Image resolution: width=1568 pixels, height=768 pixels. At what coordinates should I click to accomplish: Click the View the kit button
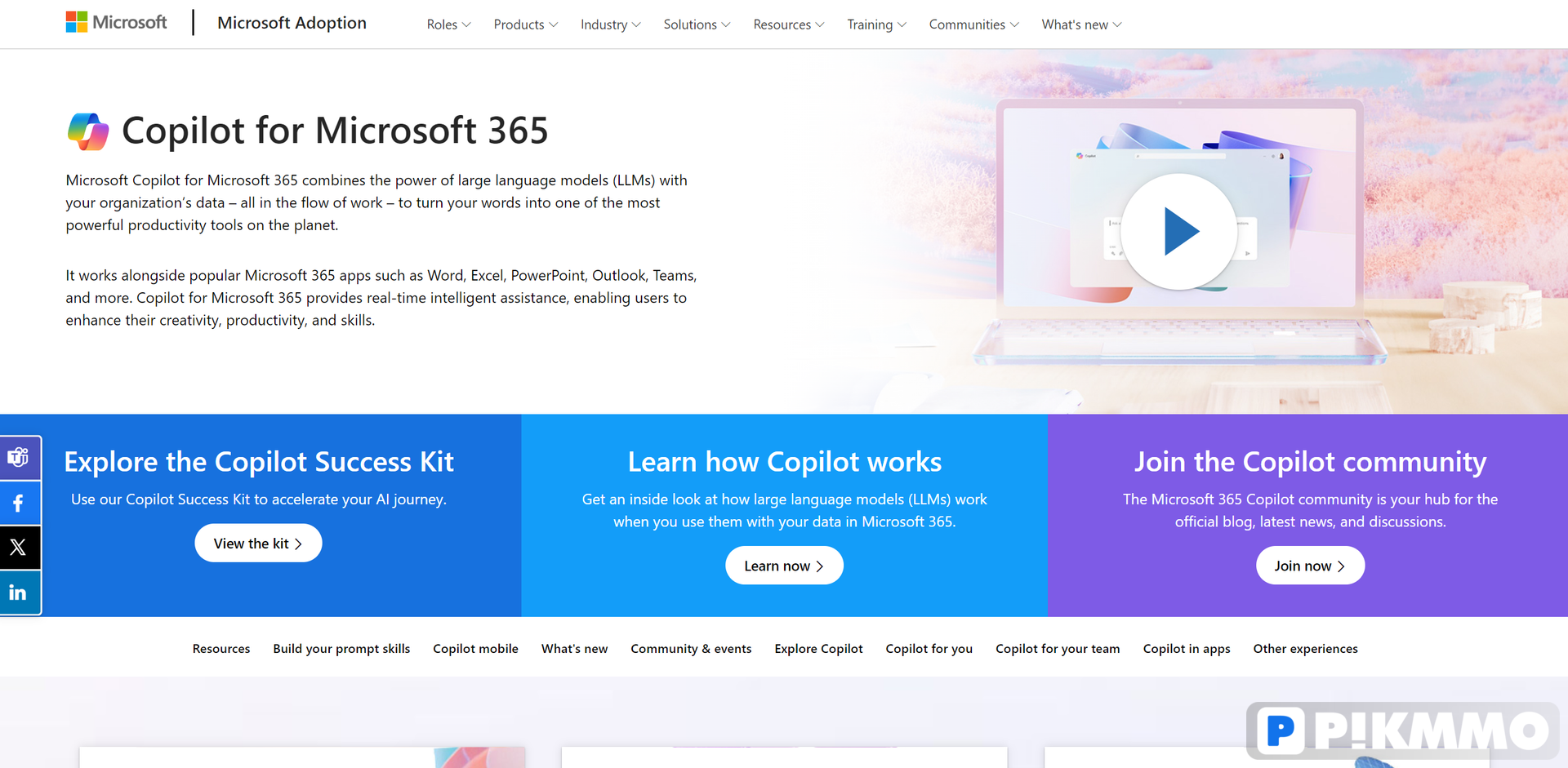coord(258,543)
